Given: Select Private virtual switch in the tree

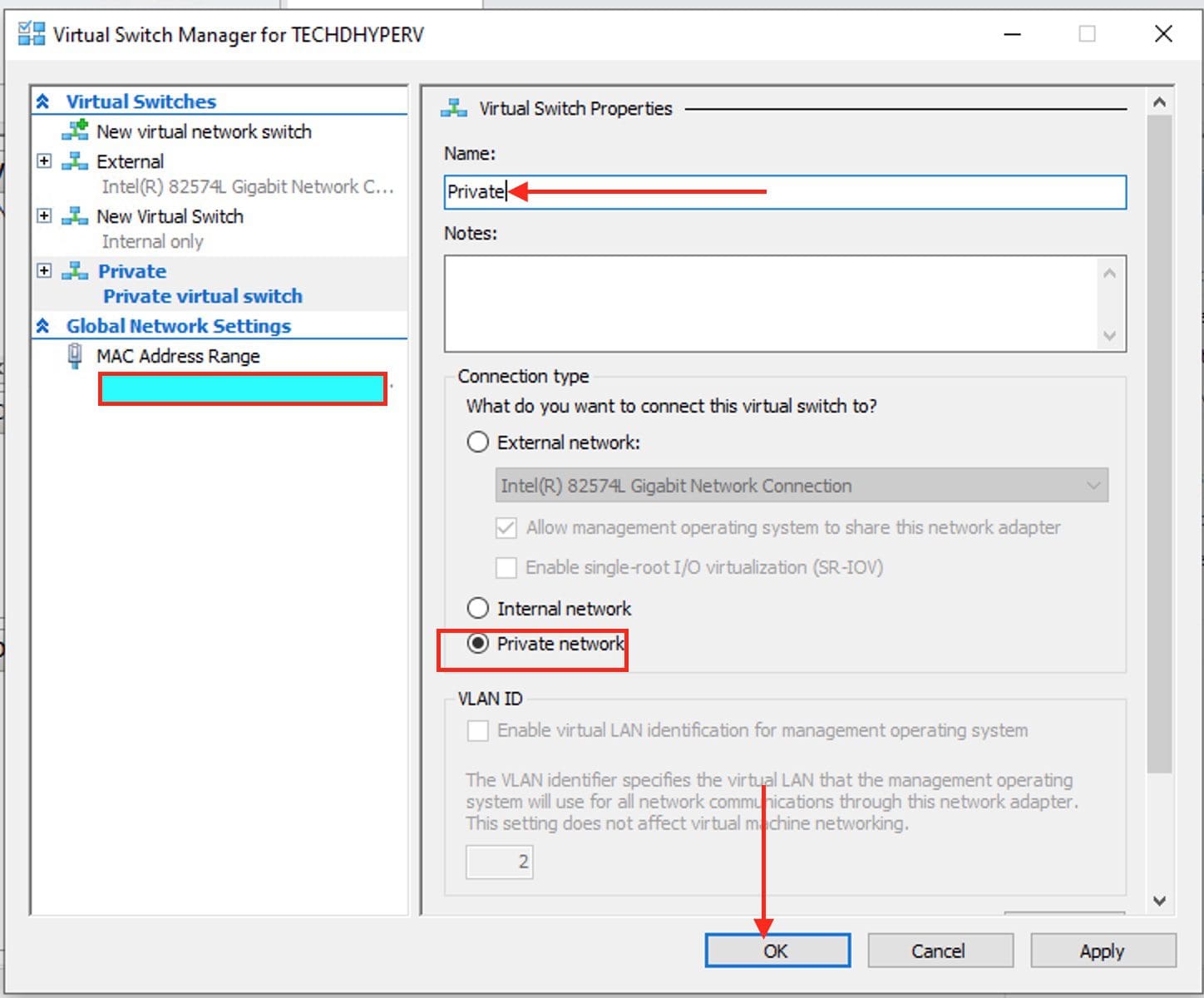Looking at the screenshot, I should (x=202, y=296).
